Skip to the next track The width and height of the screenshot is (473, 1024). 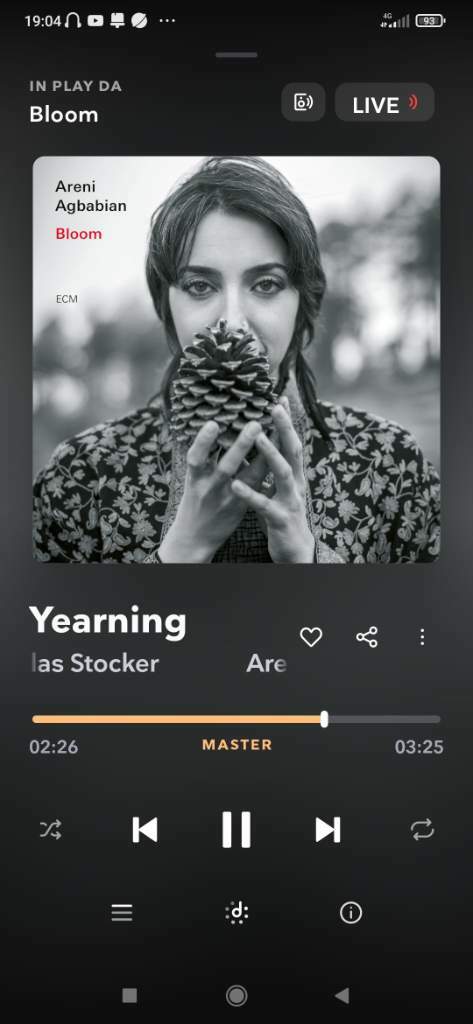tap(328, 830)
